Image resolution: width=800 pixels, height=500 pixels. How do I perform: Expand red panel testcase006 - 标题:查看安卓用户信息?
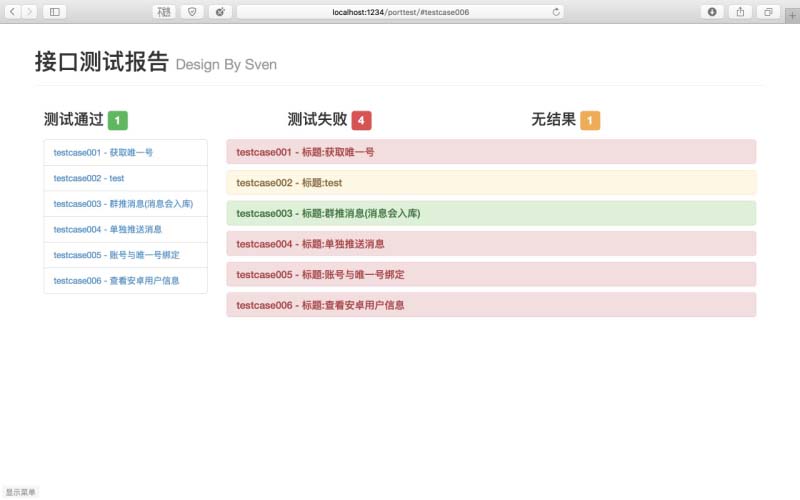[x=491, y=305]
